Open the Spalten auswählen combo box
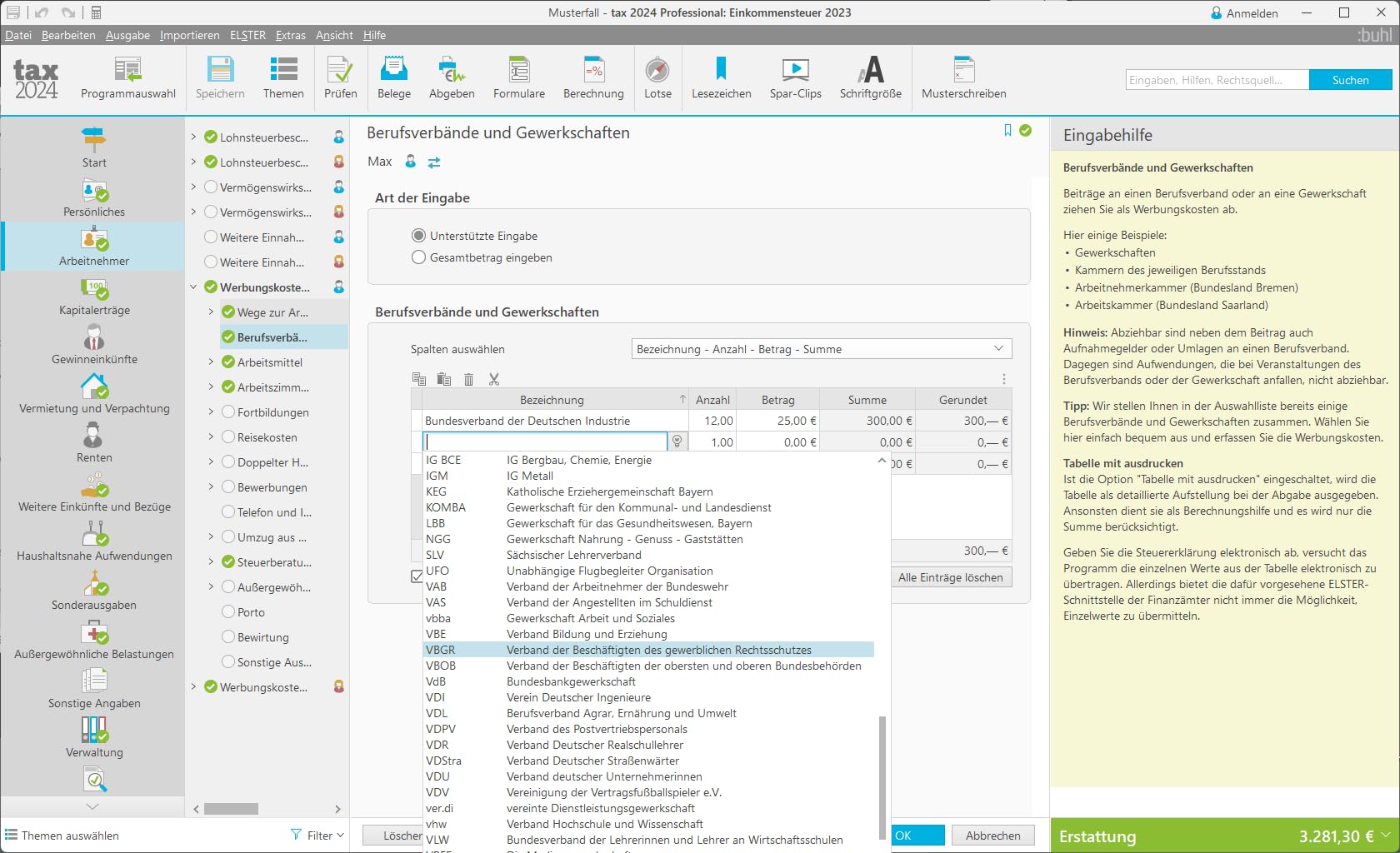This screenshot has height=853, width=1400. (822, 349)
